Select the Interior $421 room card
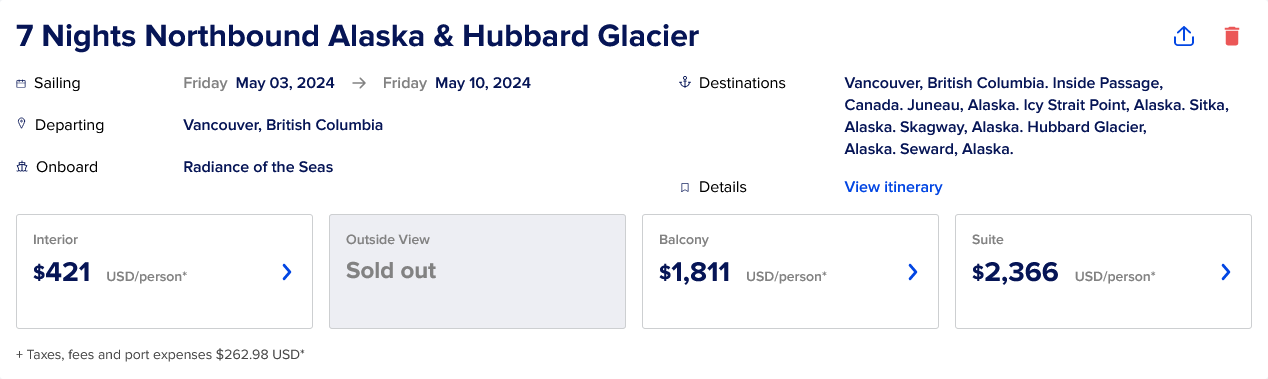 click(x=164, y=271)
